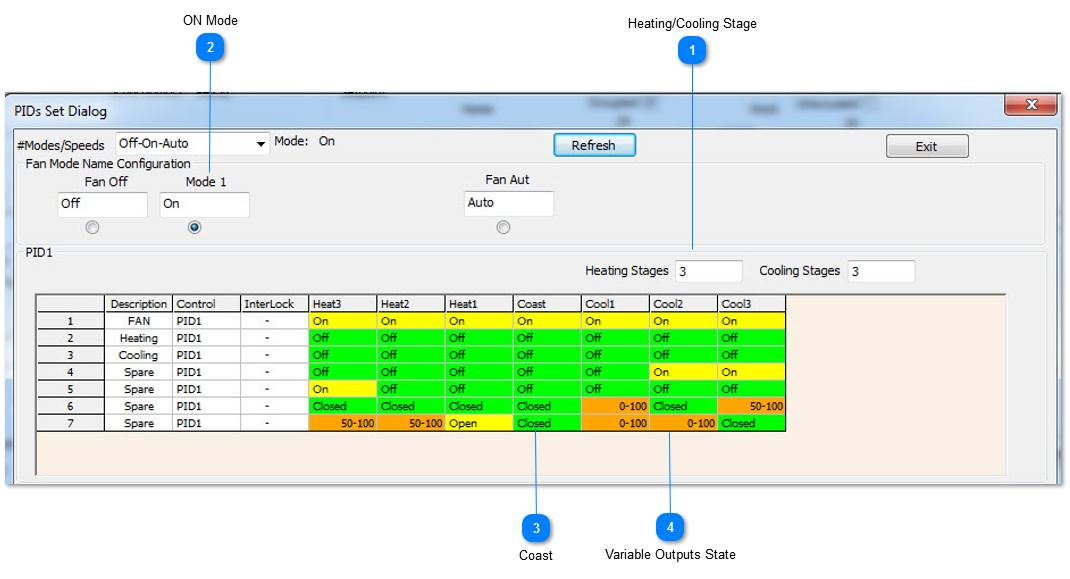Click the 0-100 cell under Cool2 in row 7

pos(684,423)
